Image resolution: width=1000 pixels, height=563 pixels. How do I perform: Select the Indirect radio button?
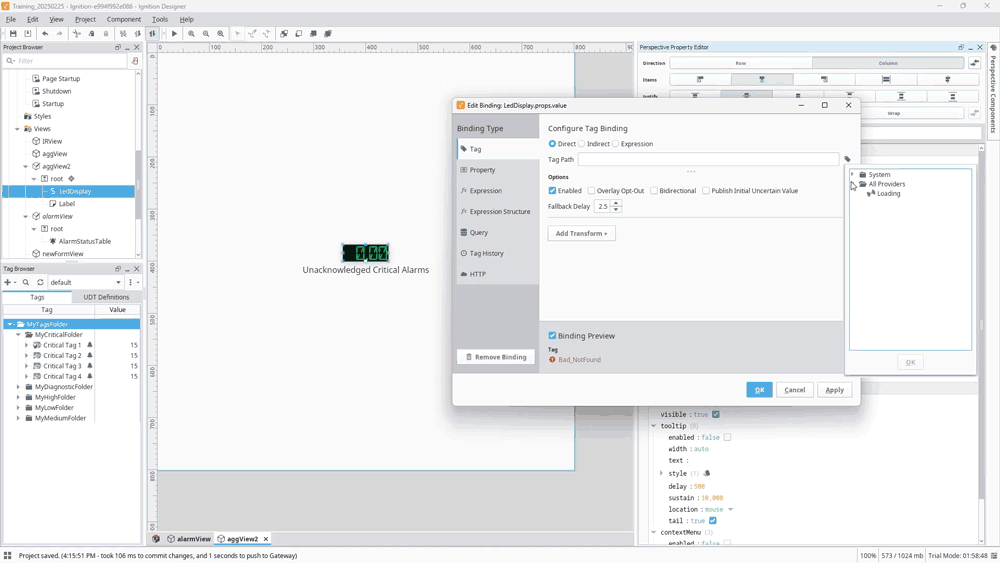point(582,144)
